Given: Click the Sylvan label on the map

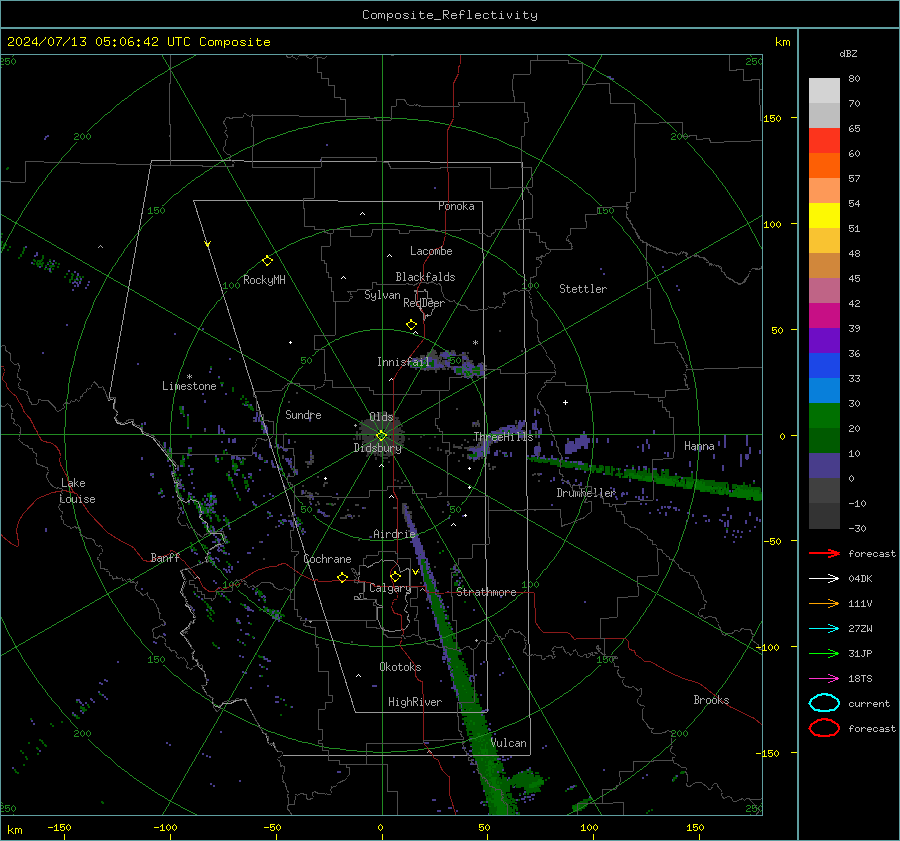Looking at the screenshot, I should tap(382, 295).
